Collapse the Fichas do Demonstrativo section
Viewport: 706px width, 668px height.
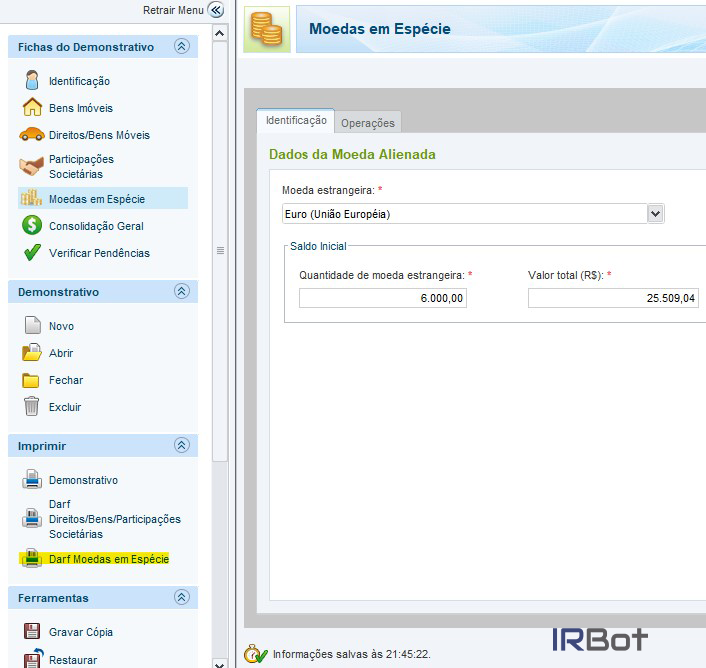tap(181, 47)
